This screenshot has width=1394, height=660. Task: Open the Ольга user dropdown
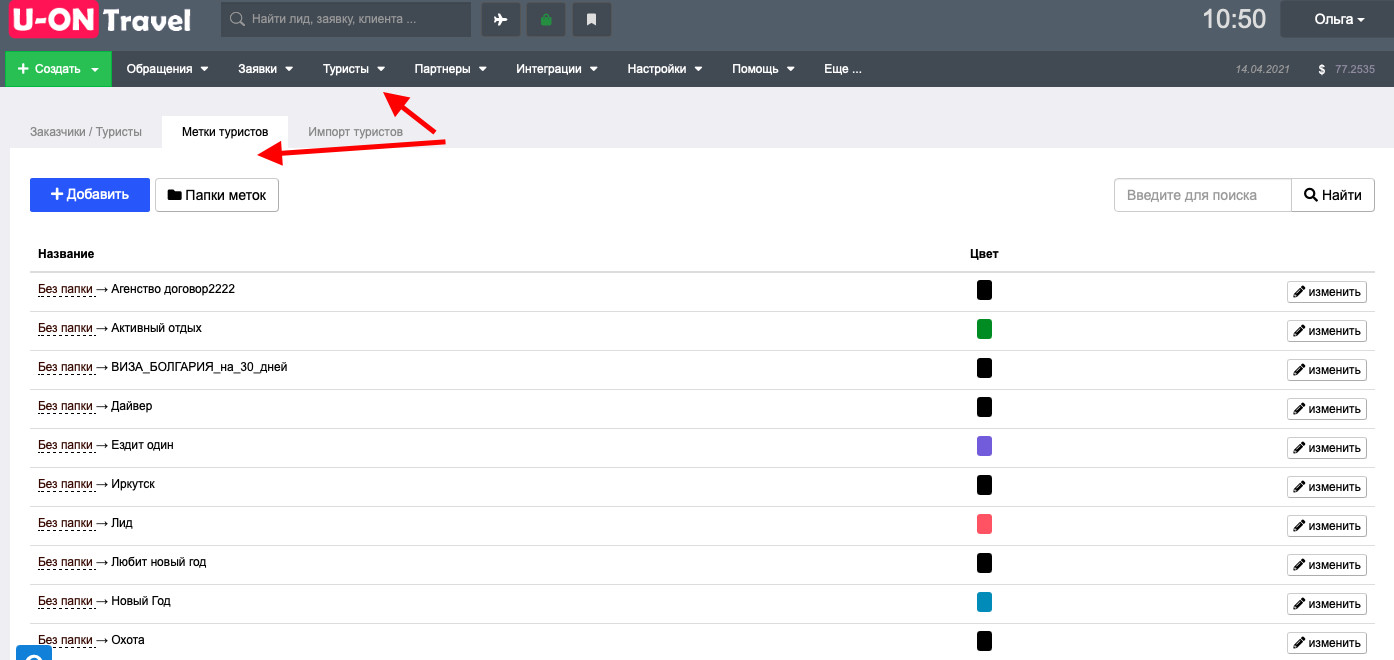1338,19
